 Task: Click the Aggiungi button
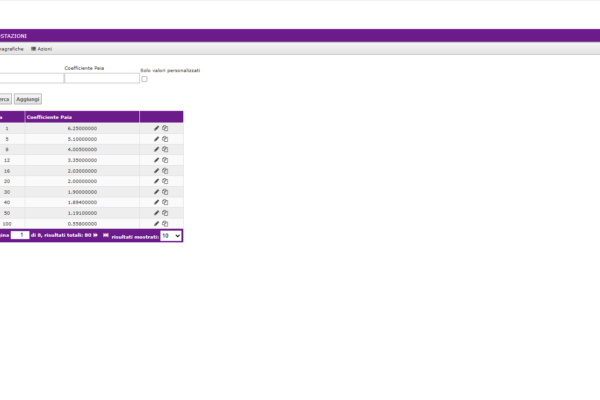[28, 99]
